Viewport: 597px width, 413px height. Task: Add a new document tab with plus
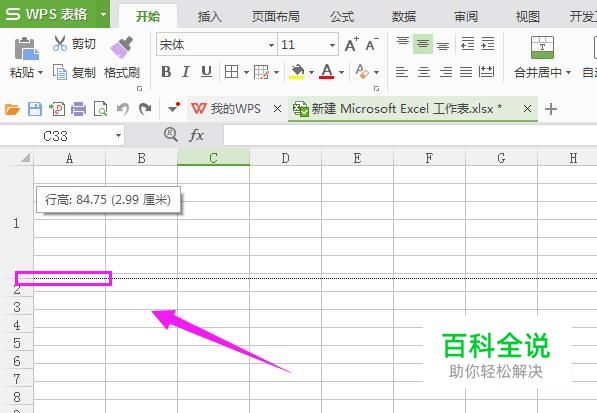(x=551, y=109)
